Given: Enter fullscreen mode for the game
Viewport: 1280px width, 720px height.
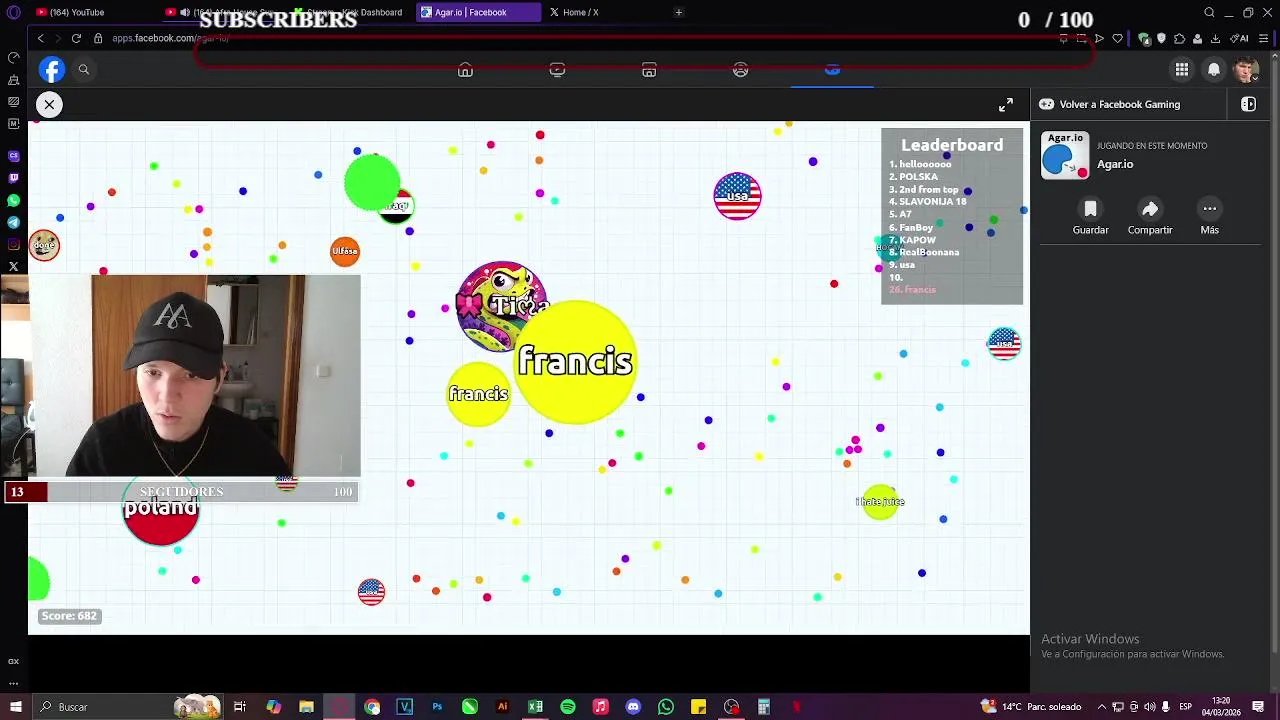Looking at the screenshot, I should click(x=1006, y=104).
